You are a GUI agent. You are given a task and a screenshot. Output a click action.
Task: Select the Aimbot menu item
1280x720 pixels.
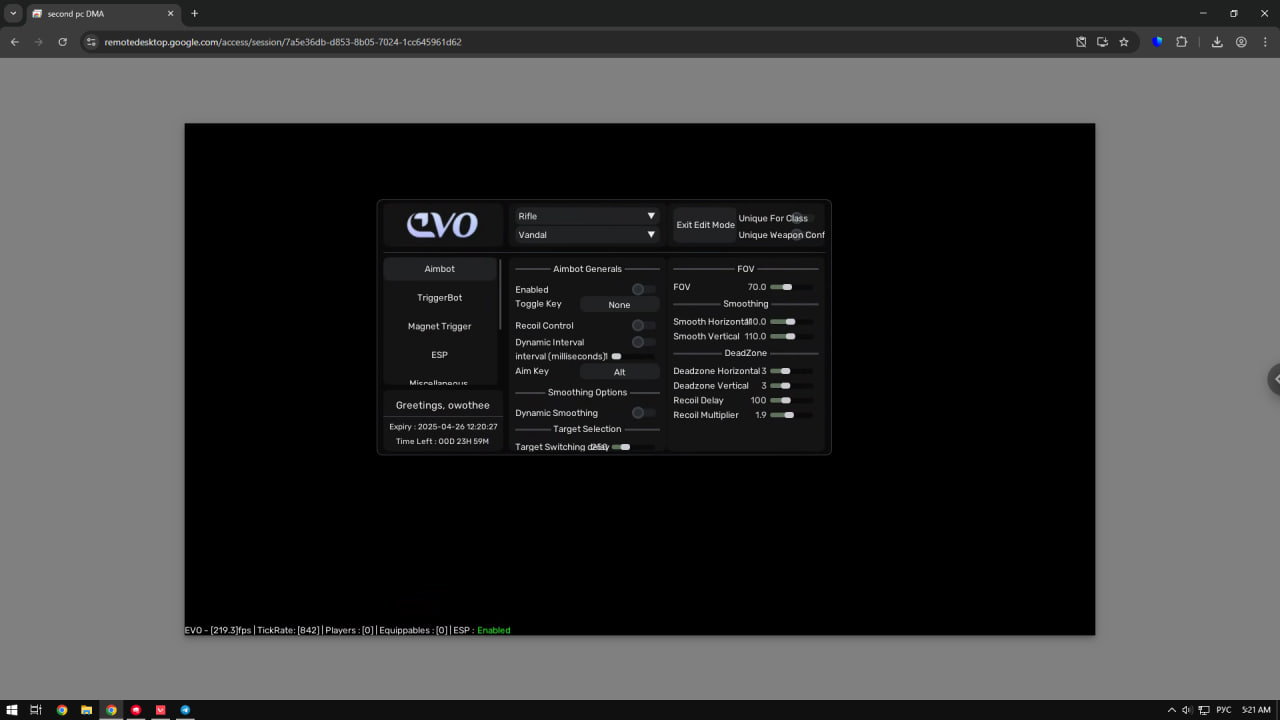click(439, 269)
